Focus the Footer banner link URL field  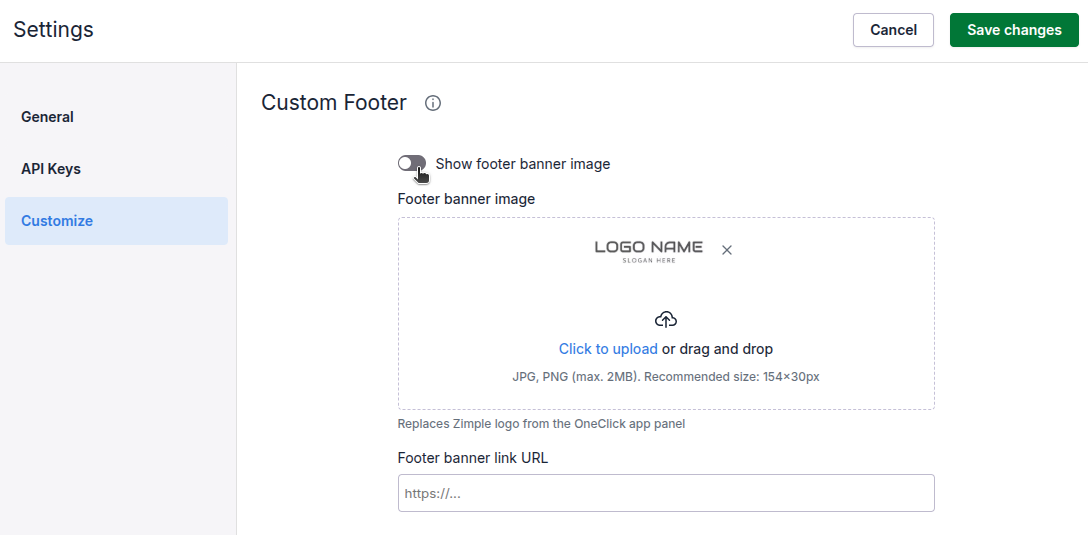coord(666,493)
